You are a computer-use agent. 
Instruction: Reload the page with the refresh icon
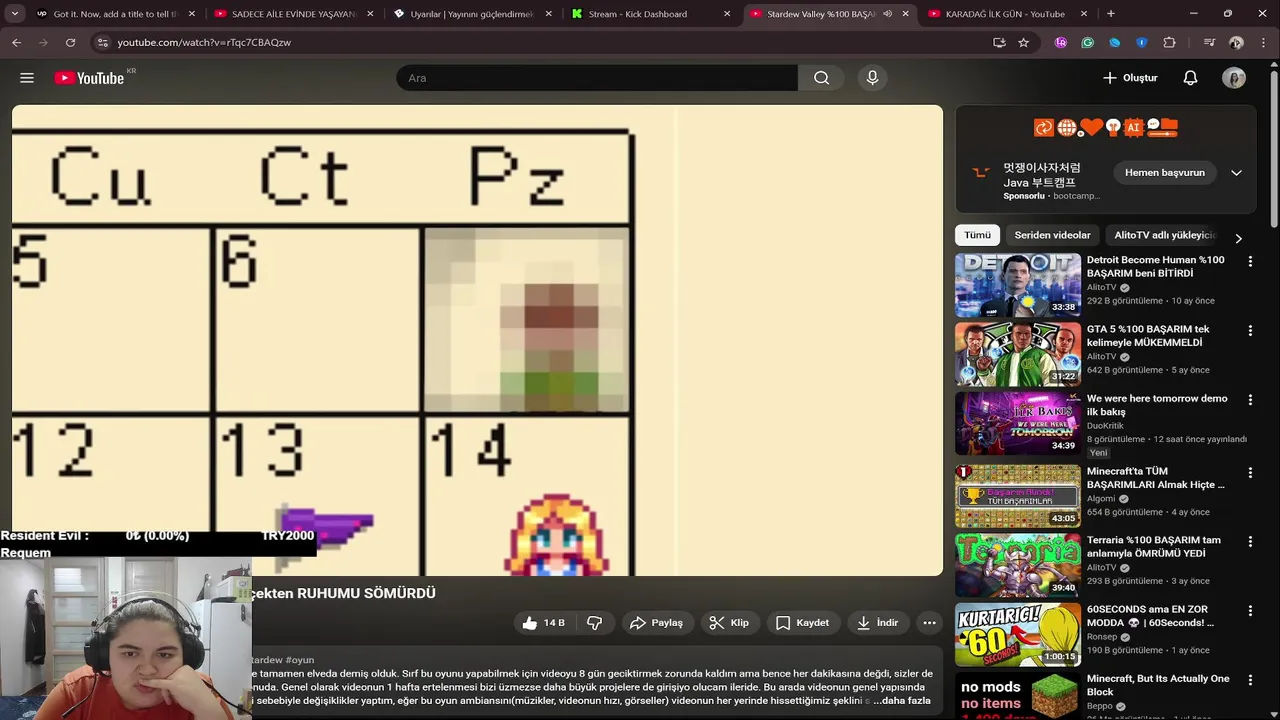tap(70, 42)
